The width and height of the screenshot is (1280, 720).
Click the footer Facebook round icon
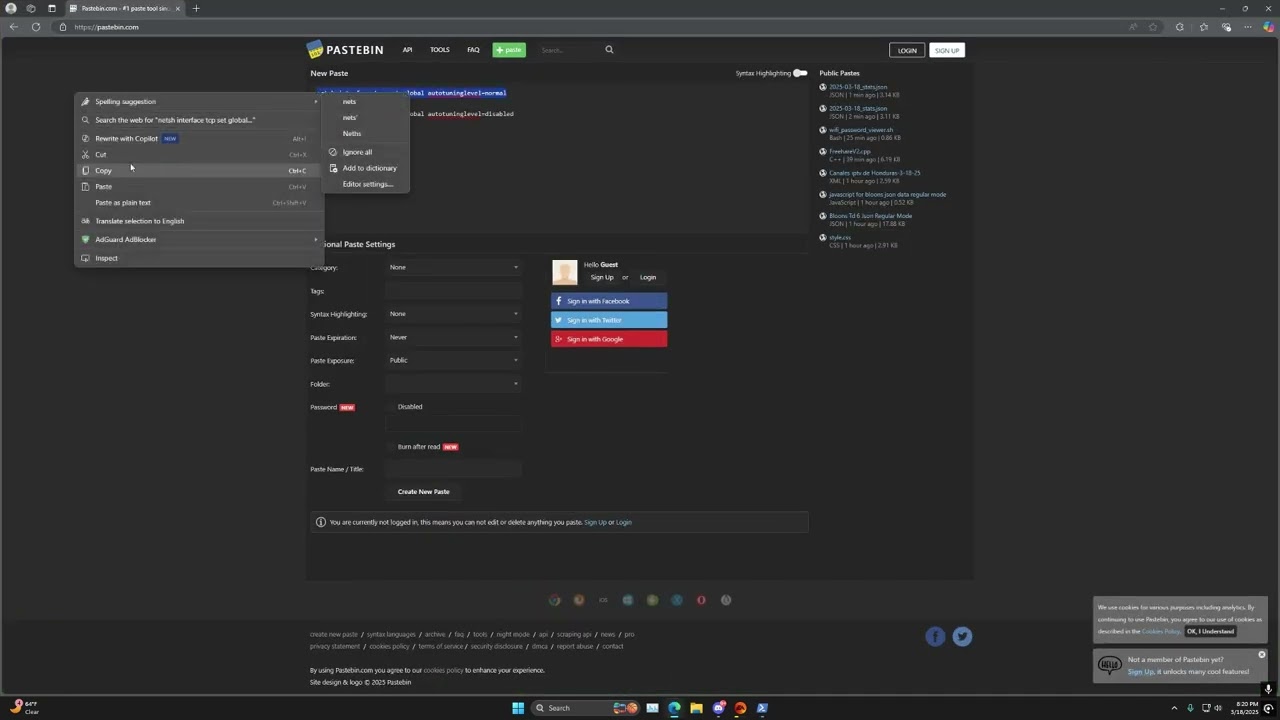[935, 636]
